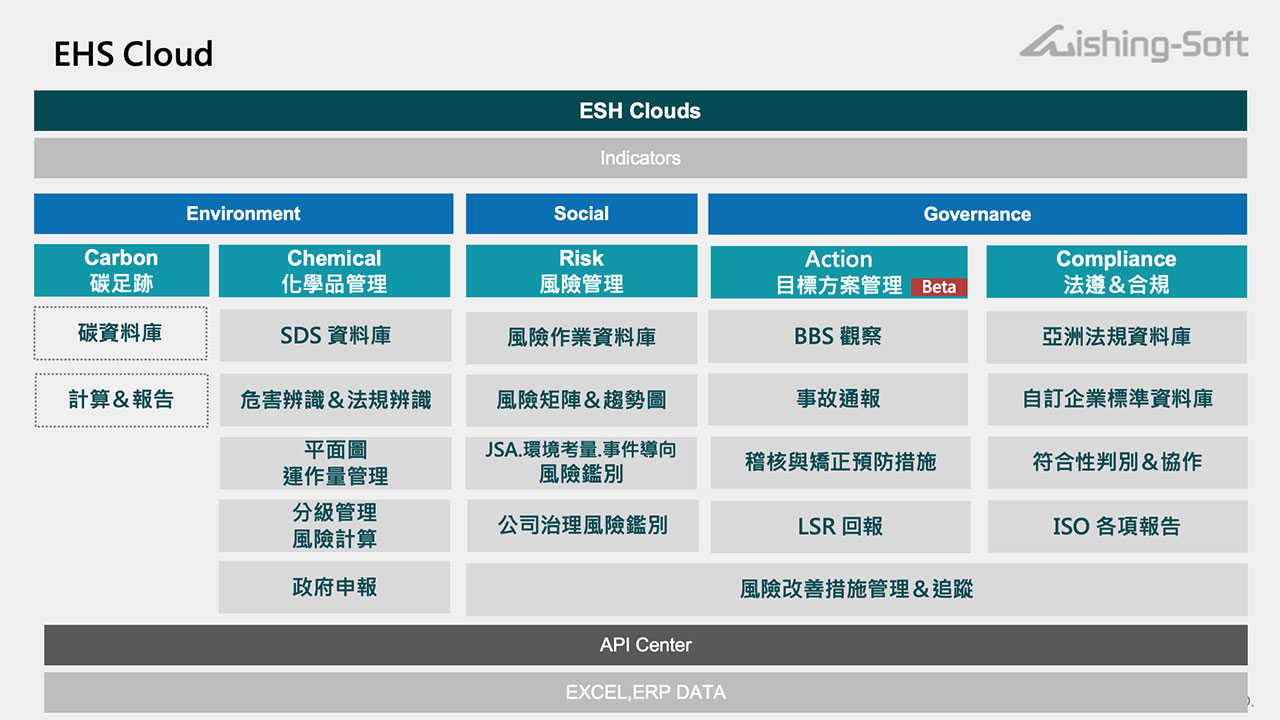Switch to the Social section header

pyautogui.click(x=581, y=214)
